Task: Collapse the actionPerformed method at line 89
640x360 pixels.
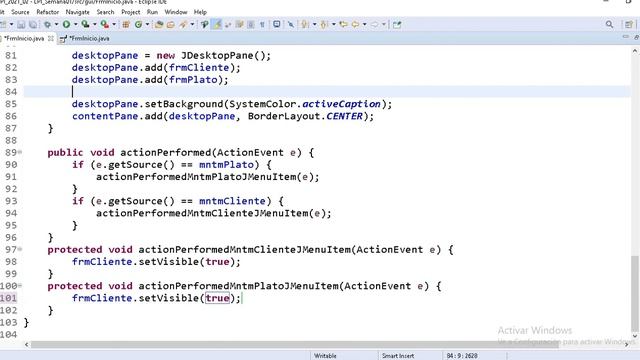Action: (x=20, y=153)
